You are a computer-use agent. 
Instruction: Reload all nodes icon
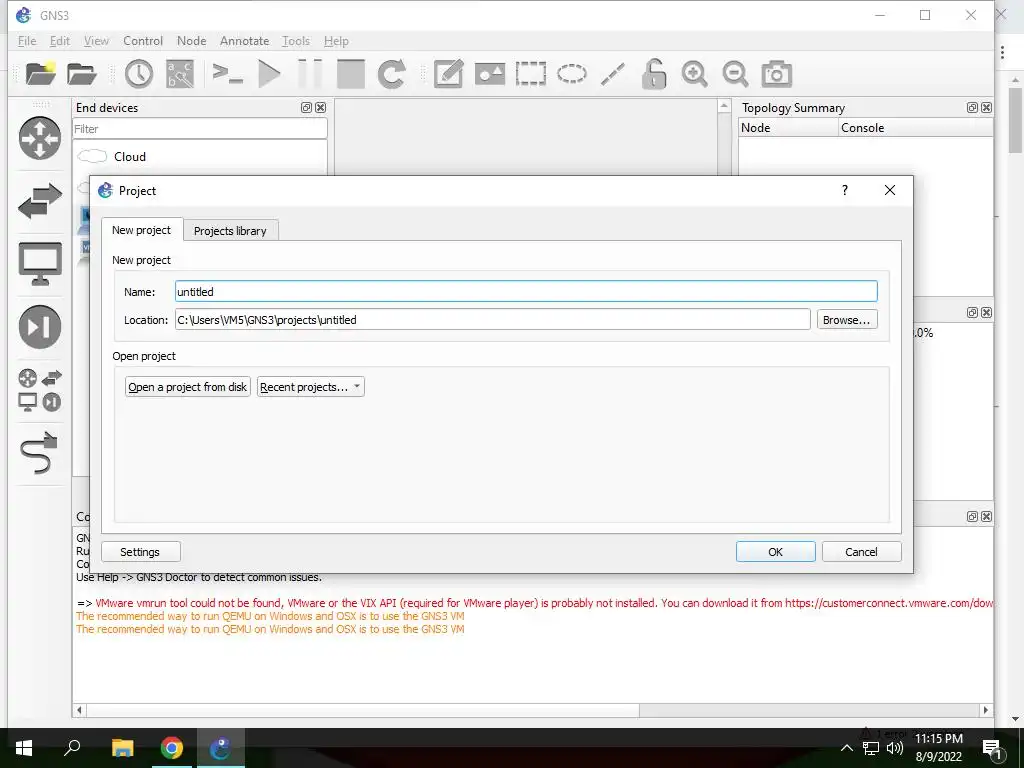pyautogui.click(x=392, y=73)
